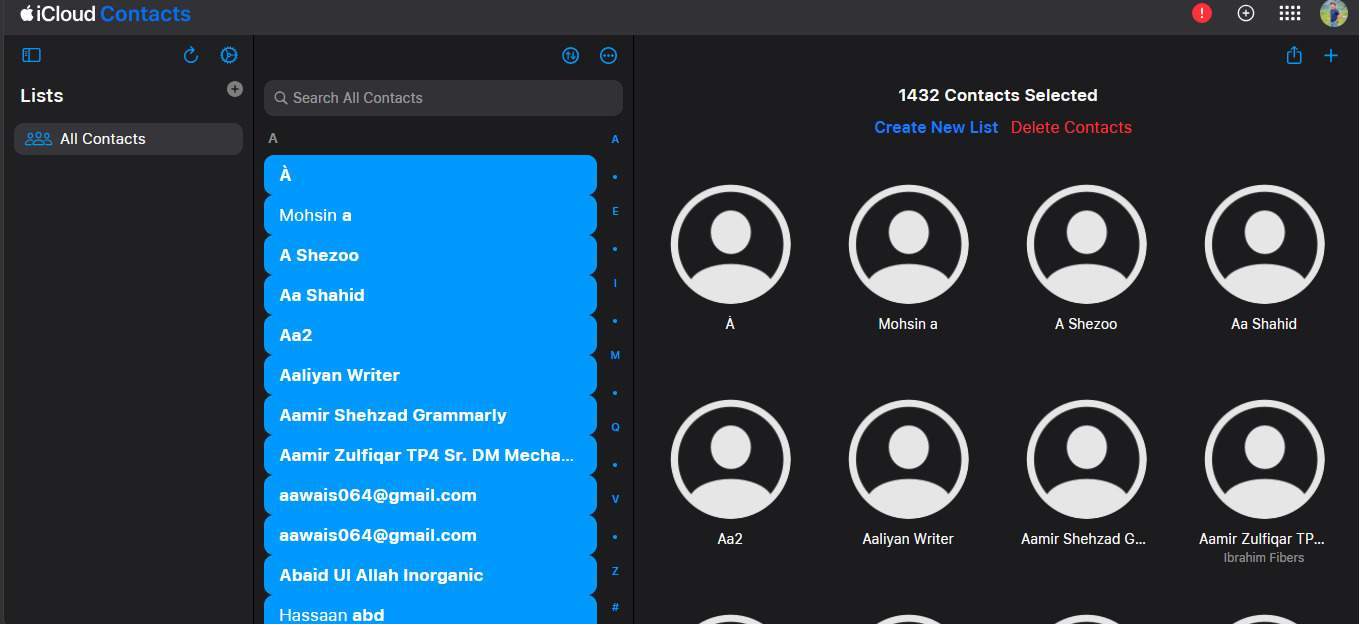Click Create New List
Viewport: 1359px width, 624px height.
pos(936,127)
